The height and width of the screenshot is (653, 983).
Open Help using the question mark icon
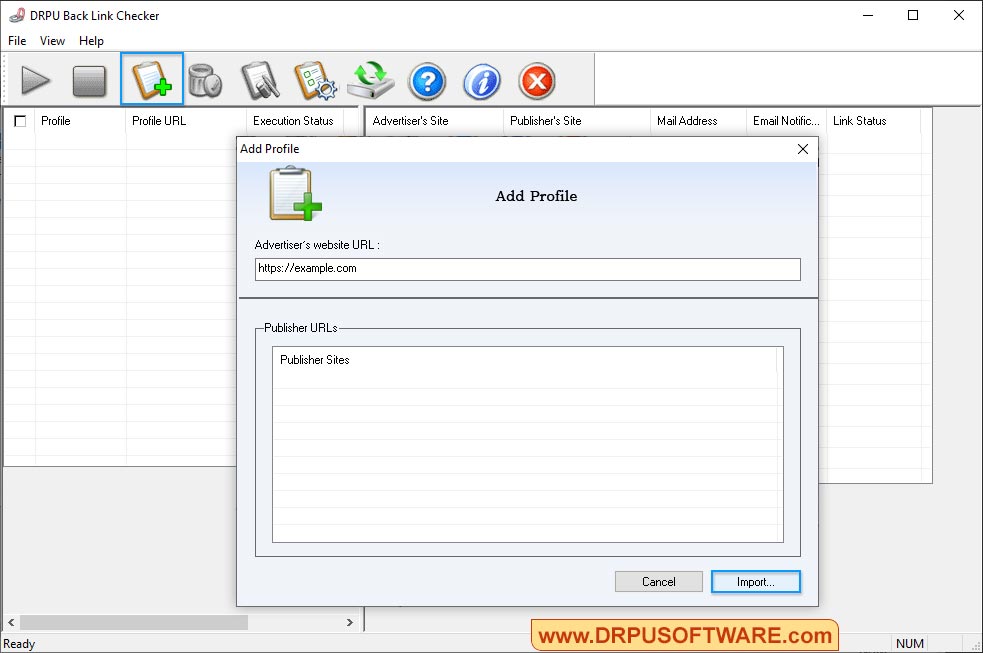[x=427, y=81]
